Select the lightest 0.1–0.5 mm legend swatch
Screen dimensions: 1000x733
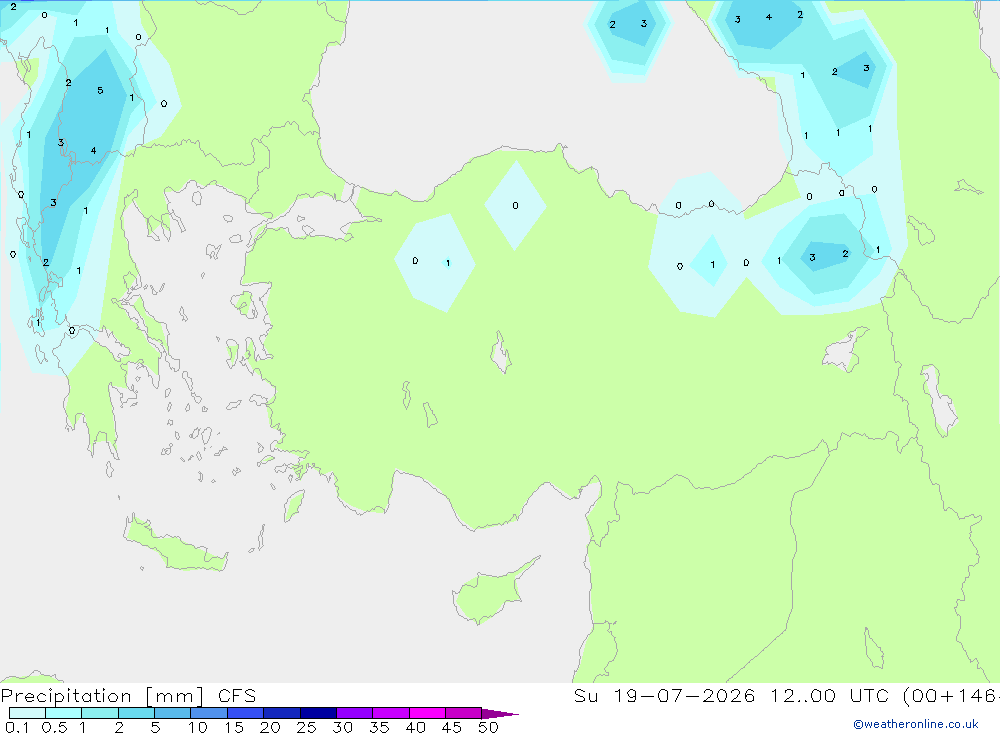click(x=27, y=713)
